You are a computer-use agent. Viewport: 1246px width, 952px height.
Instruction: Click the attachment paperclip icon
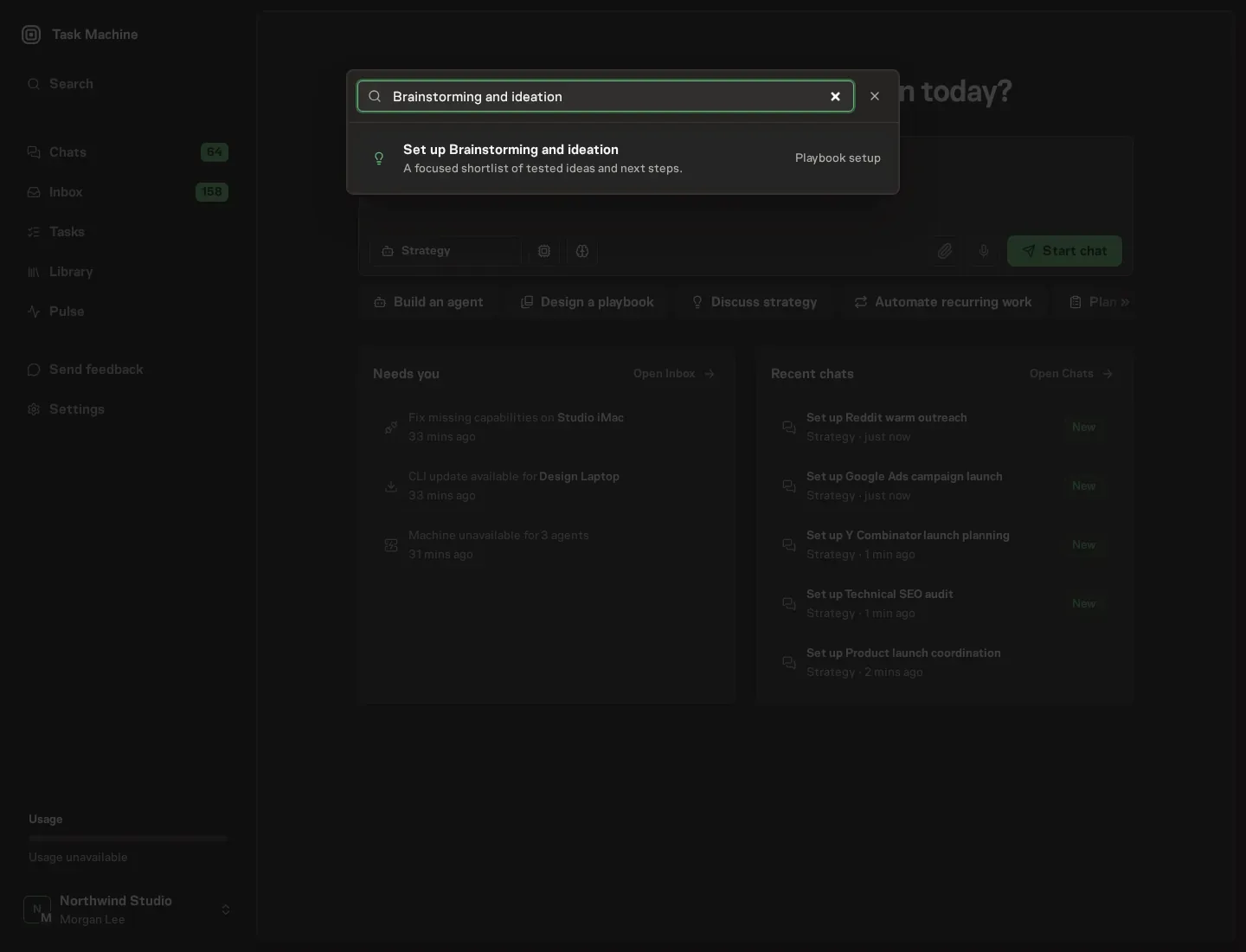(x=945, y=251)
